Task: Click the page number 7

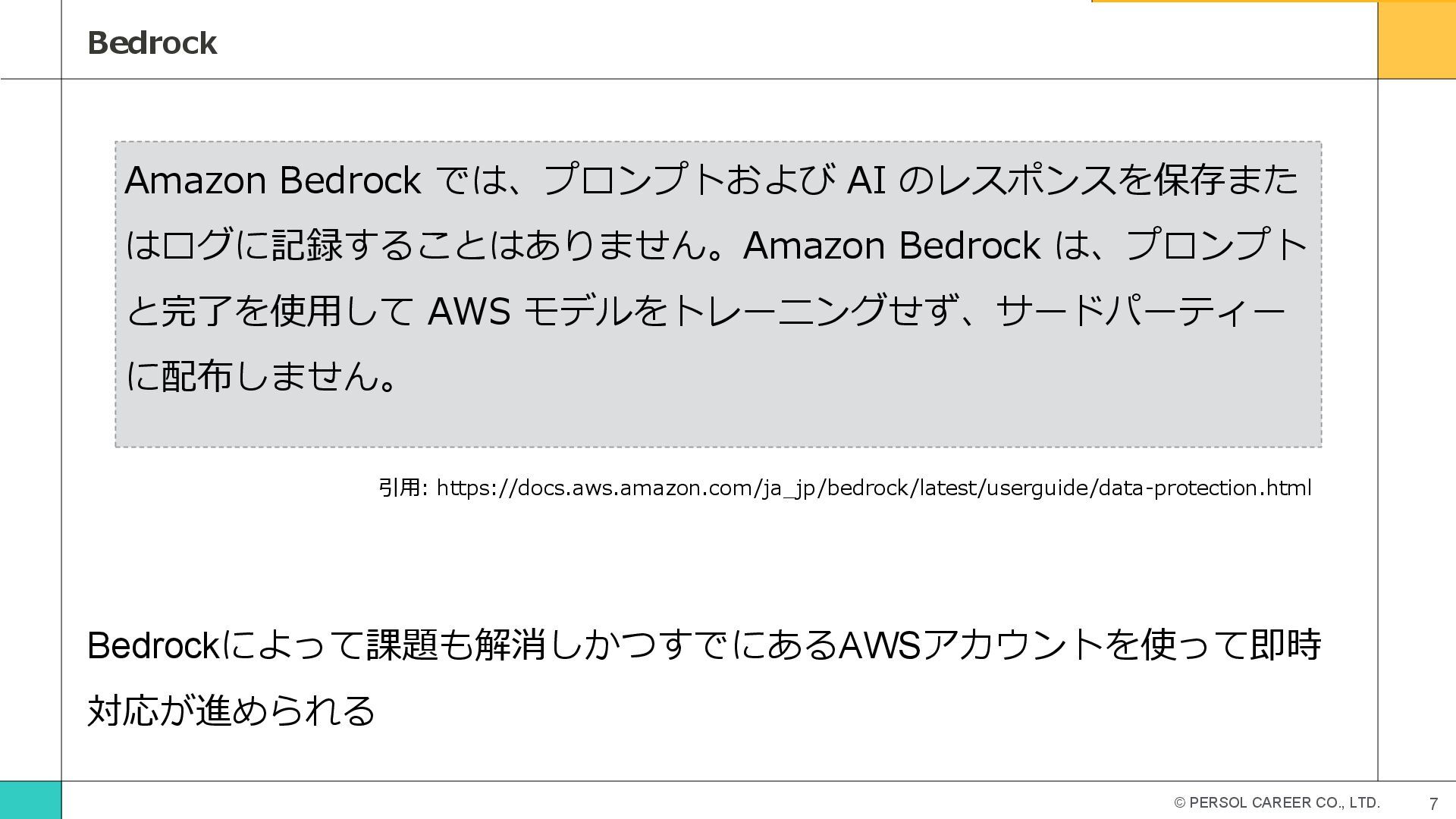Action: point(1433,804)
